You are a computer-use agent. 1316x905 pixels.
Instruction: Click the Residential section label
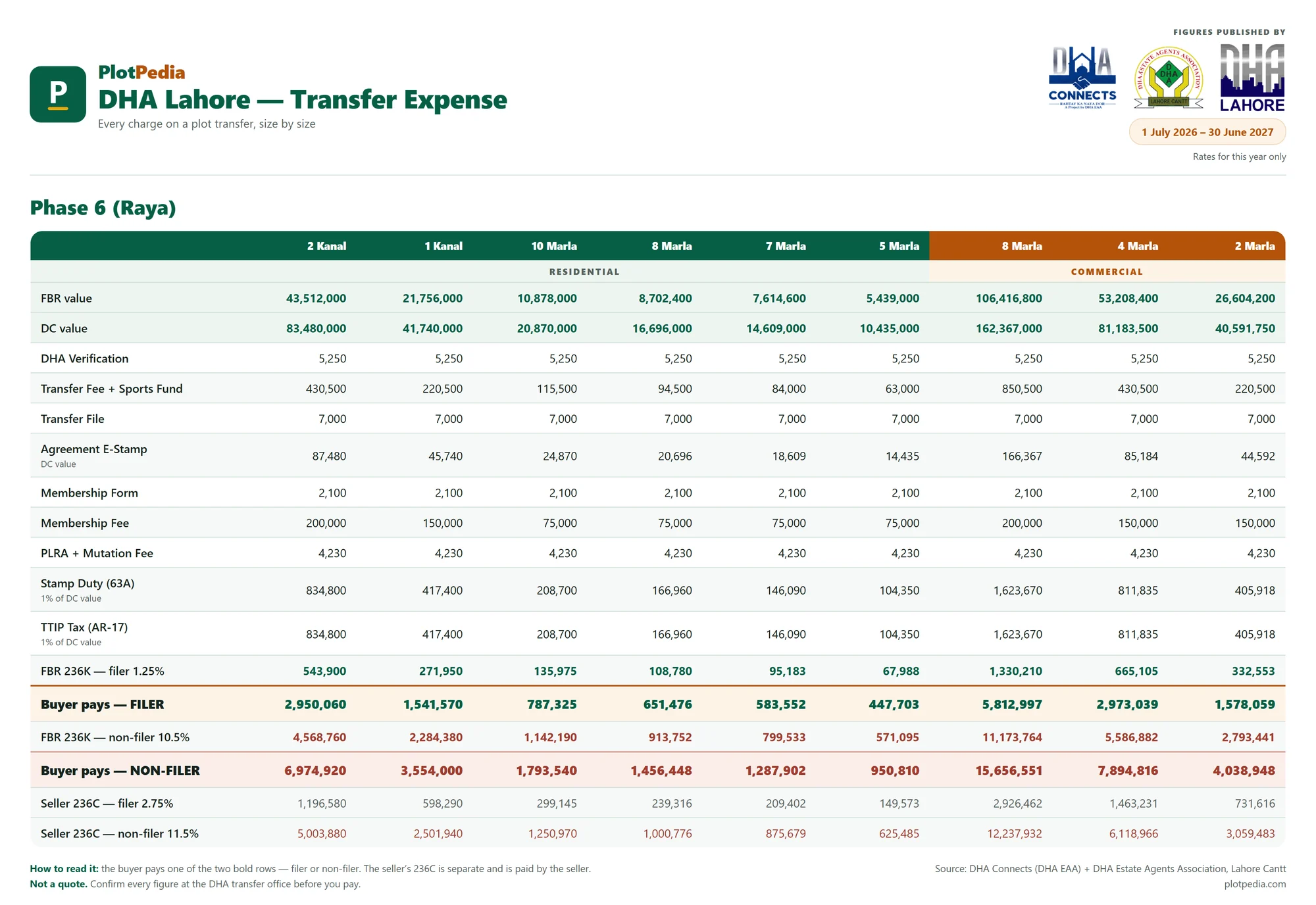[584, 272]
